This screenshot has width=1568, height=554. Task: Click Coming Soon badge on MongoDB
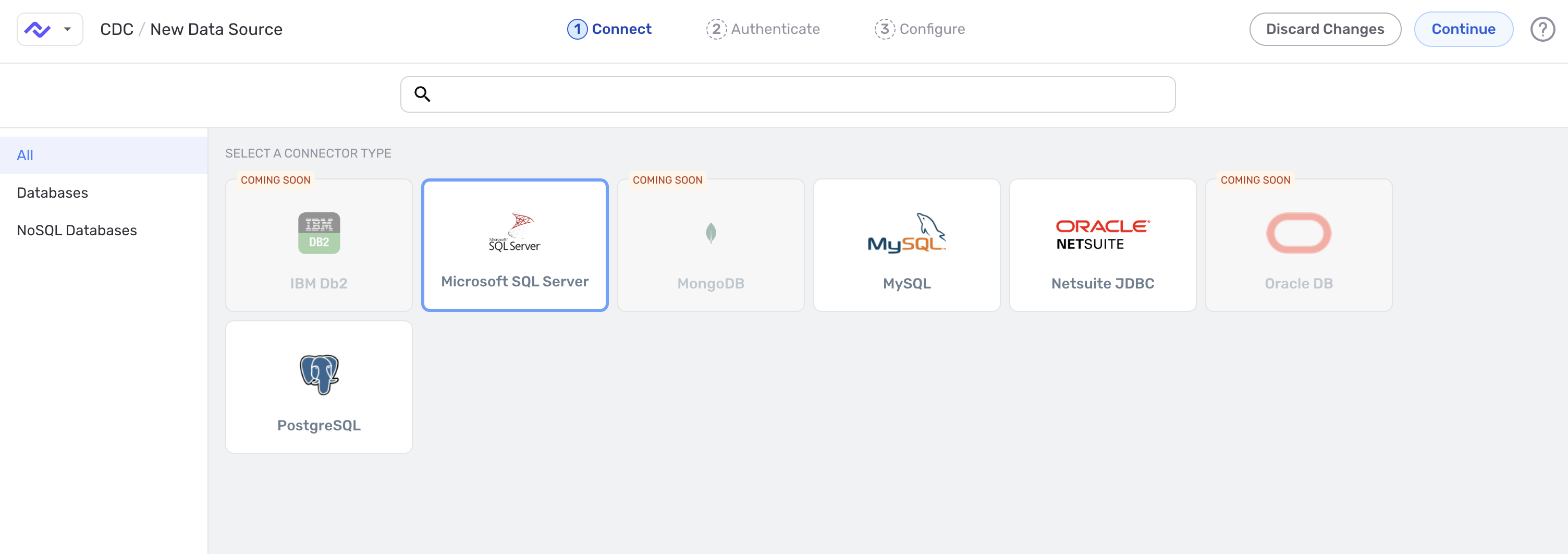pos(668,180)
